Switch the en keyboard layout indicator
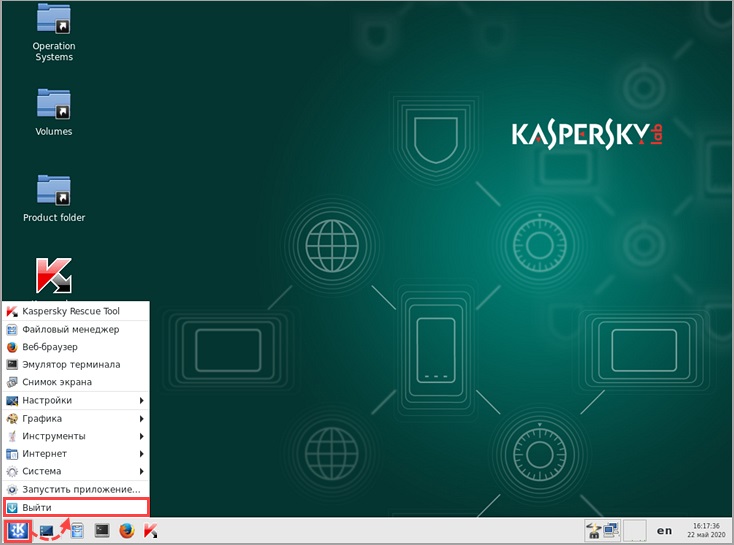The image size is (734, 545). (x=664, y=530)
